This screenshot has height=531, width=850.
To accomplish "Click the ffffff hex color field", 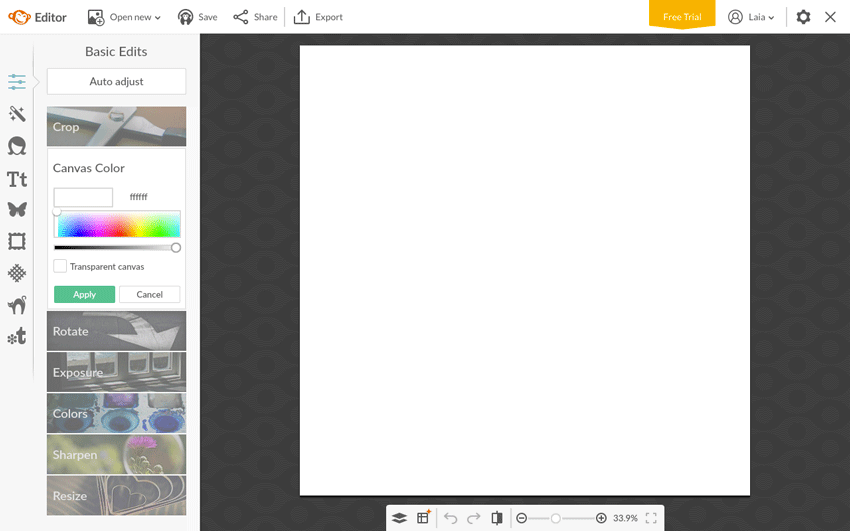I will [139, 197].
